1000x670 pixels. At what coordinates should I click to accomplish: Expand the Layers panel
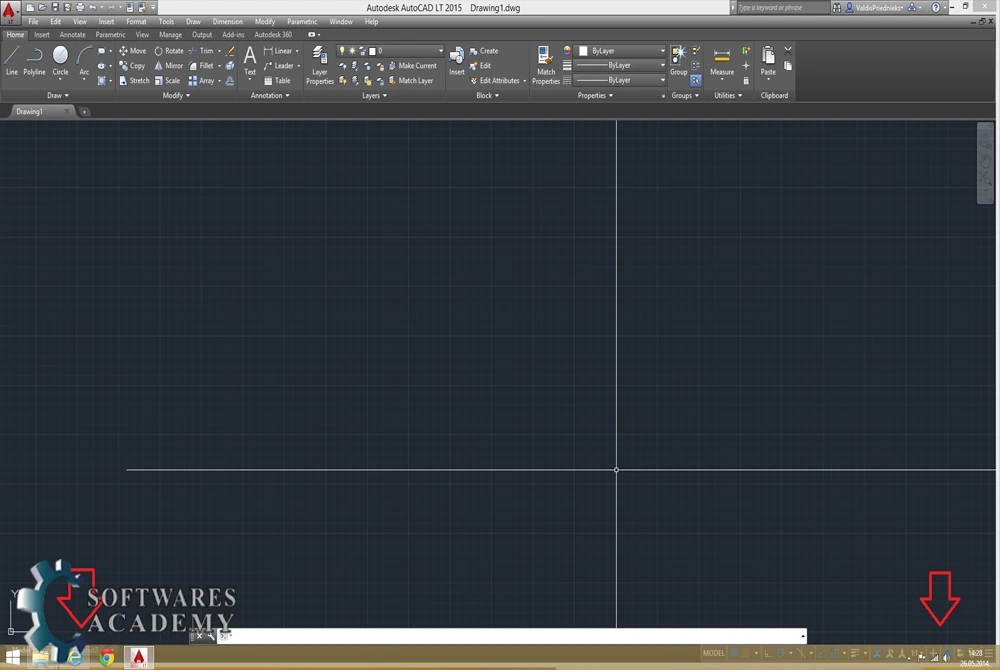(374, 96)
